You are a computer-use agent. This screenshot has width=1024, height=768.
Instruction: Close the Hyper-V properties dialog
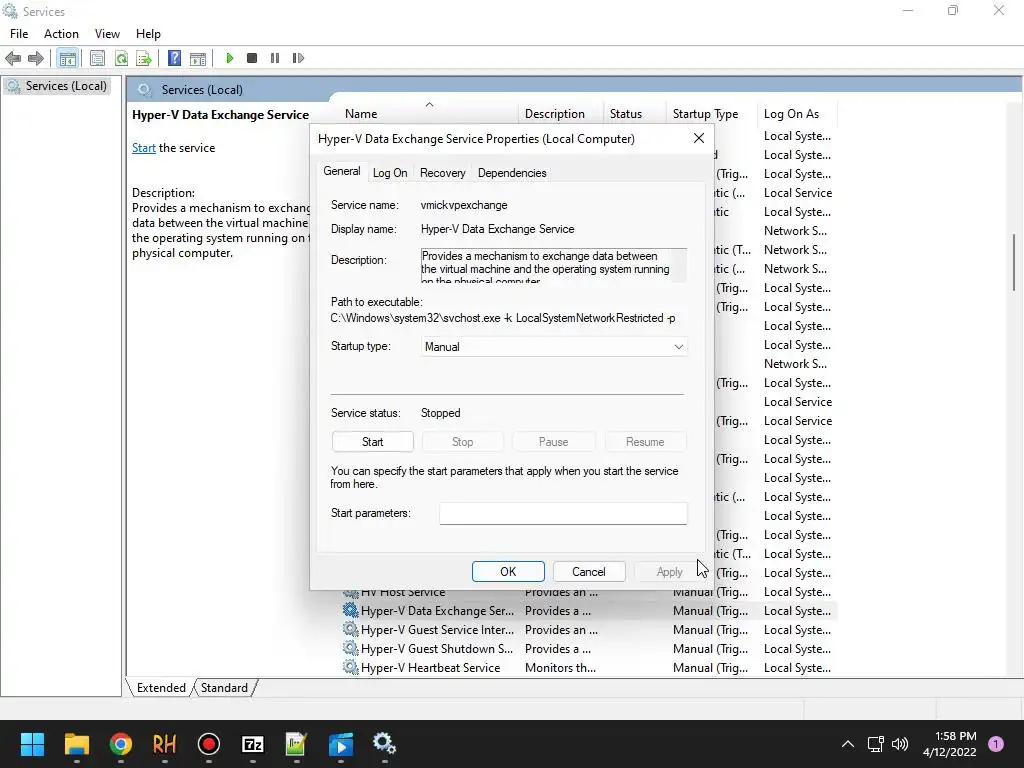(699, 138)
